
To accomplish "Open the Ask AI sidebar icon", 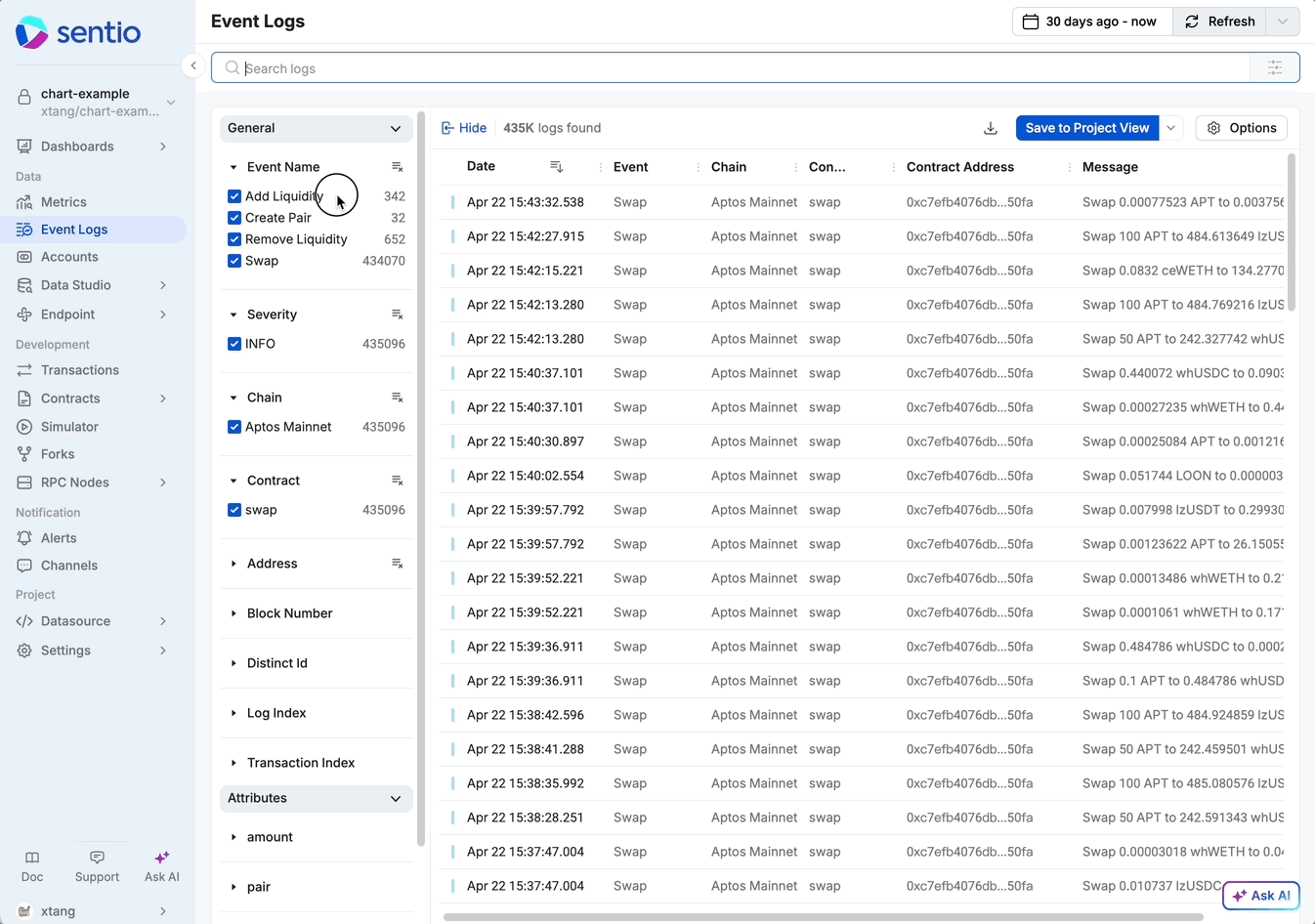I will (162, 858).
